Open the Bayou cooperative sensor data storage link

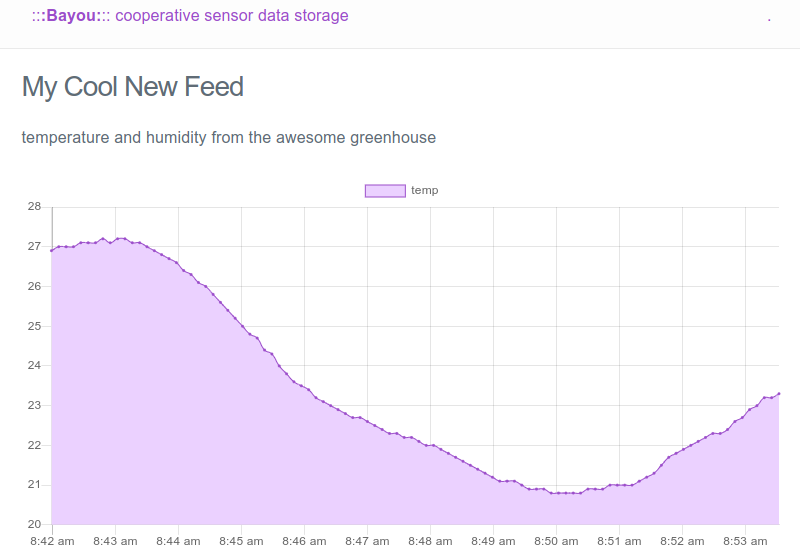click(190, 16)
